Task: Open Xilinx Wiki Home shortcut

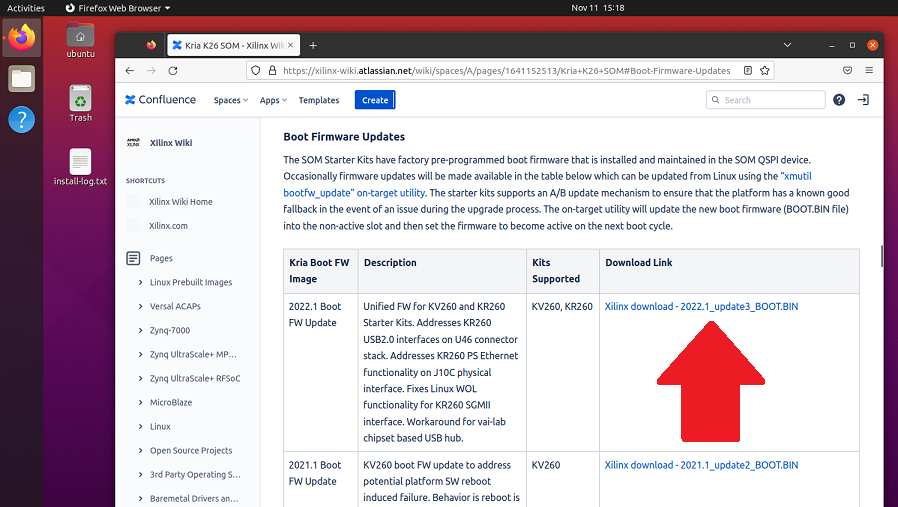Action: [180, 202]
